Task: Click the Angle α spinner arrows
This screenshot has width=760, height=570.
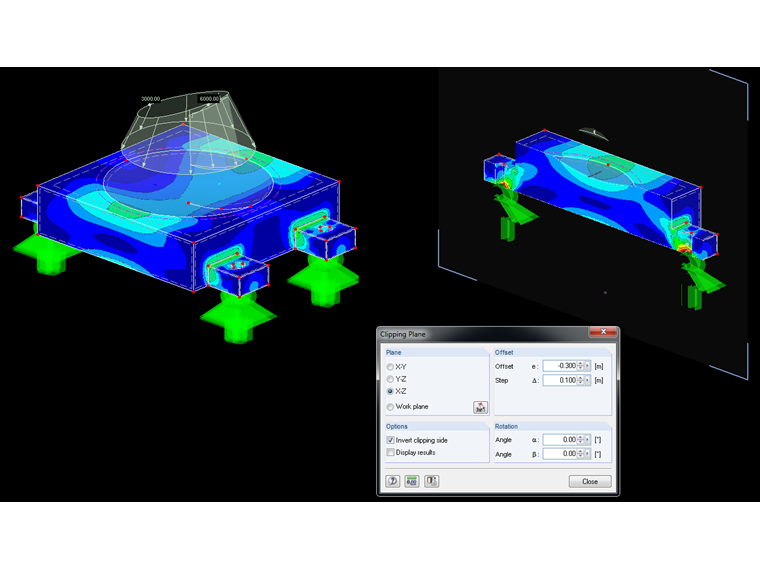Action: [580, 440]
